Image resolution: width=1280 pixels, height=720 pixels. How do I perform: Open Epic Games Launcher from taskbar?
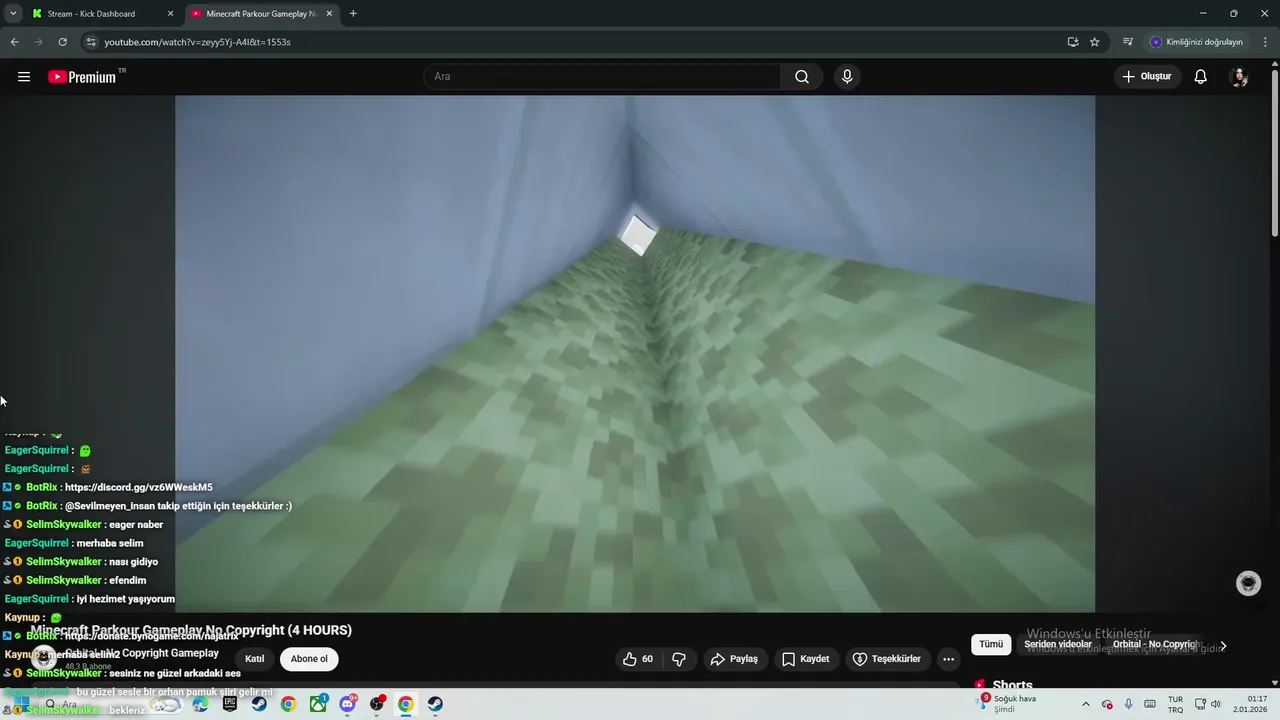pos(230,704)
